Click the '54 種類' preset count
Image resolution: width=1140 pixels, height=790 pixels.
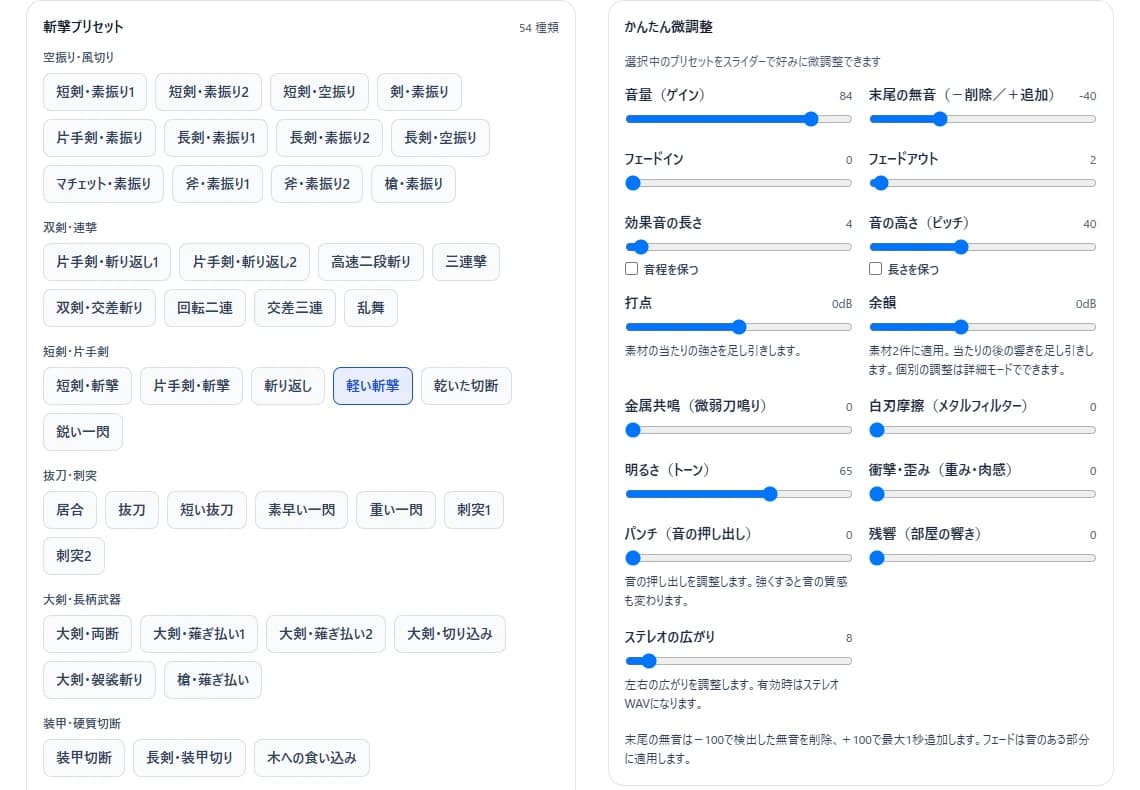coord(539,28)
